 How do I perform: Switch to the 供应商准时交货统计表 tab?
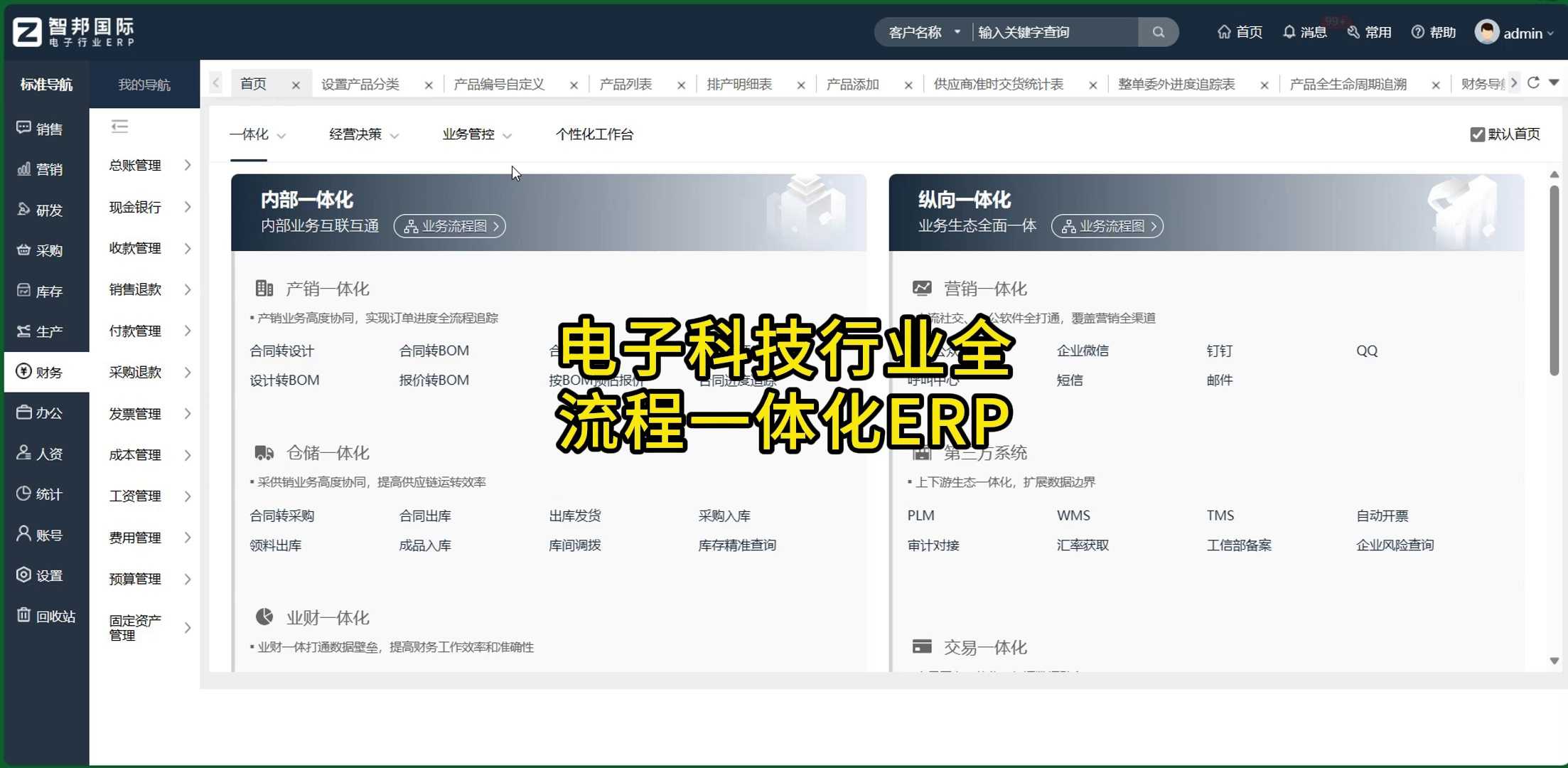coord(998,85)
